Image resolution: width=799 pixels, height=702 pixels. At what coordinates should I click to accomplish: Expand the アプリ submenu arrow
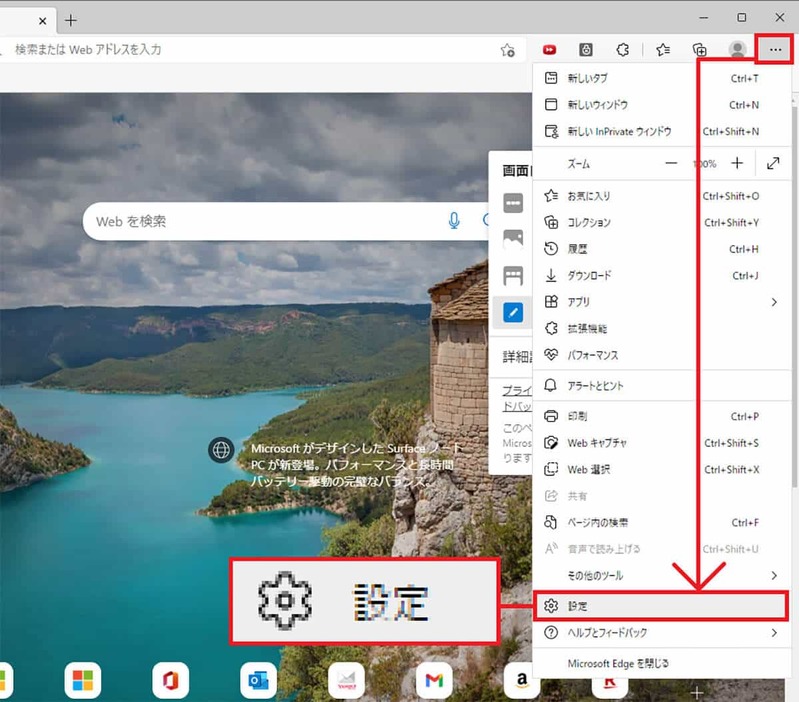(x=774, y=302)
